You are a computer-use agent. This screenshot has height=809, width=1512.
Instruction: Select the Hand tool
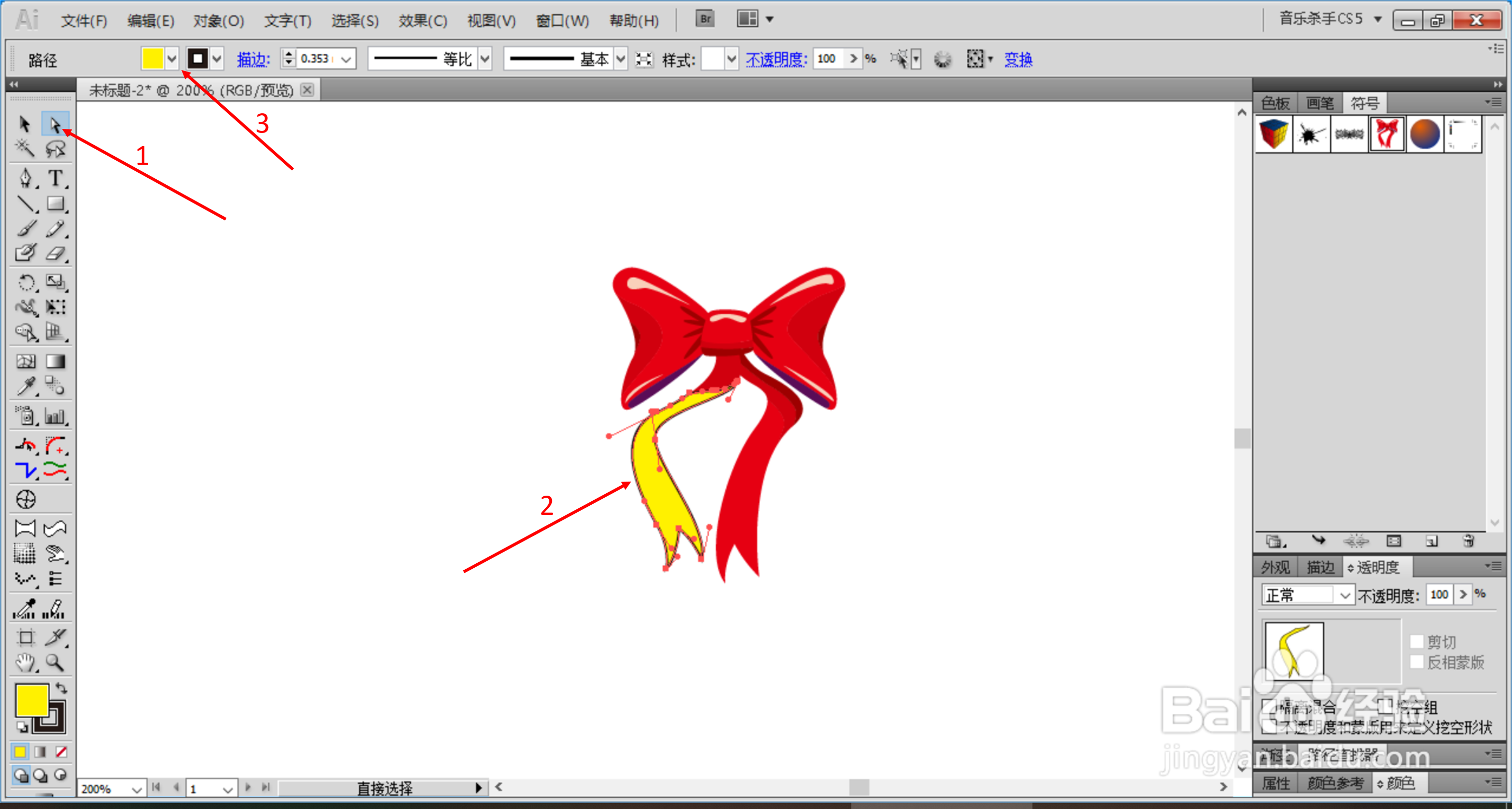tap(25, 663)
